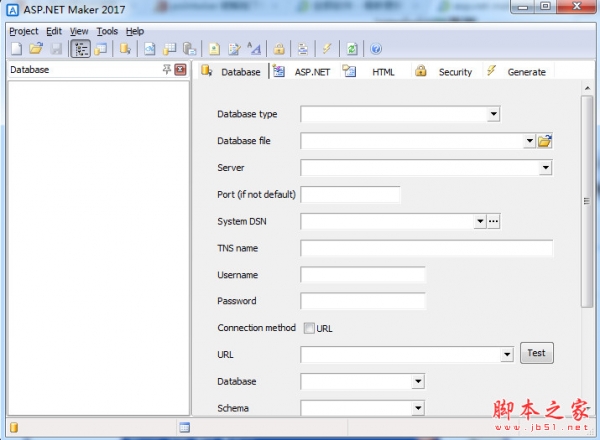The width and height of the screenshot is (600, 440).
Task: Click the yellow page template toolbar icon
Action: 214,49
